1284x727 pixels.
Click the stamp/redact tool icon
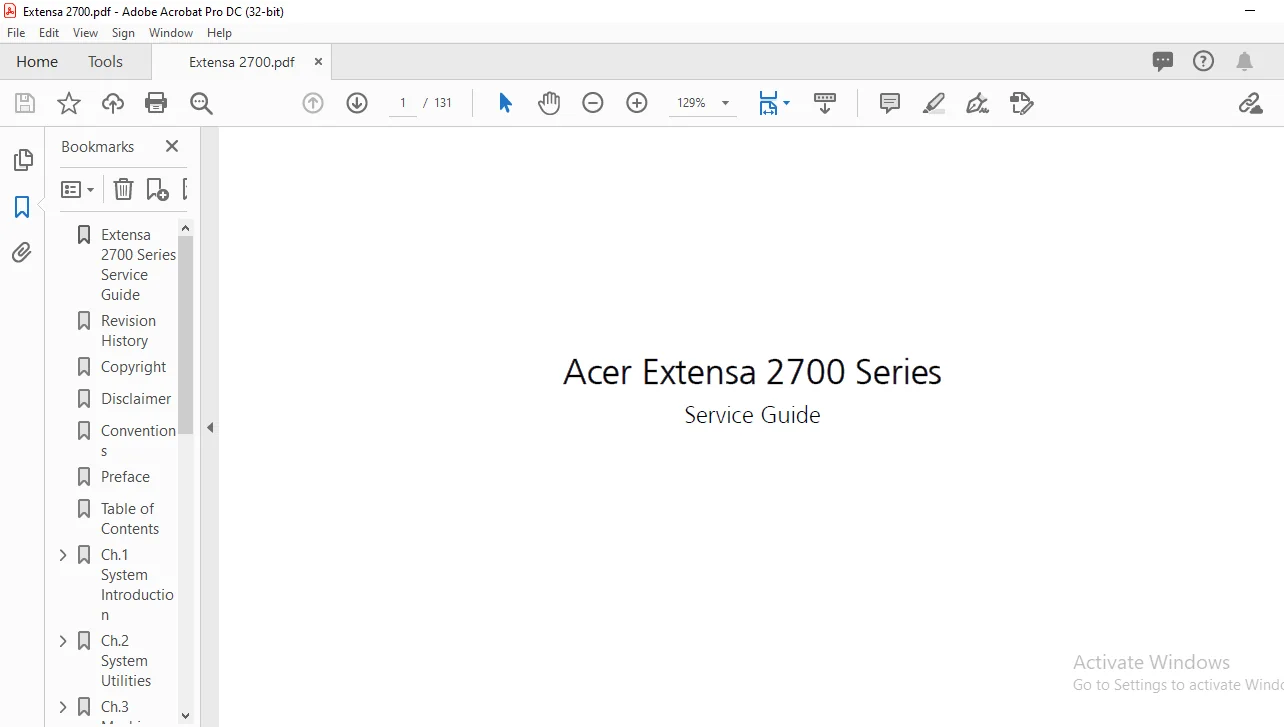coord(1021,103)
